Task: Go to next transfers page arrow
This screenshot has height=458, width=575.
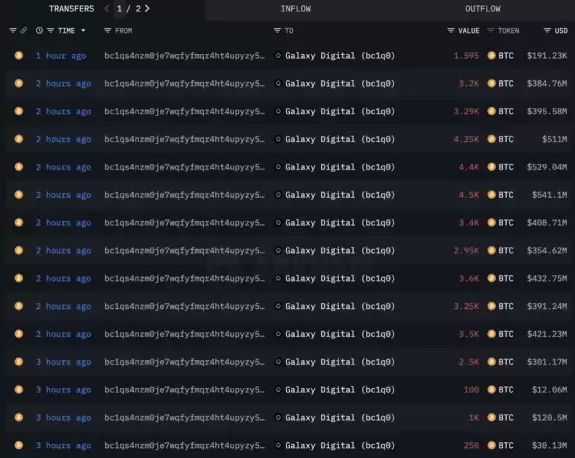Action: [x=147, y=8]
